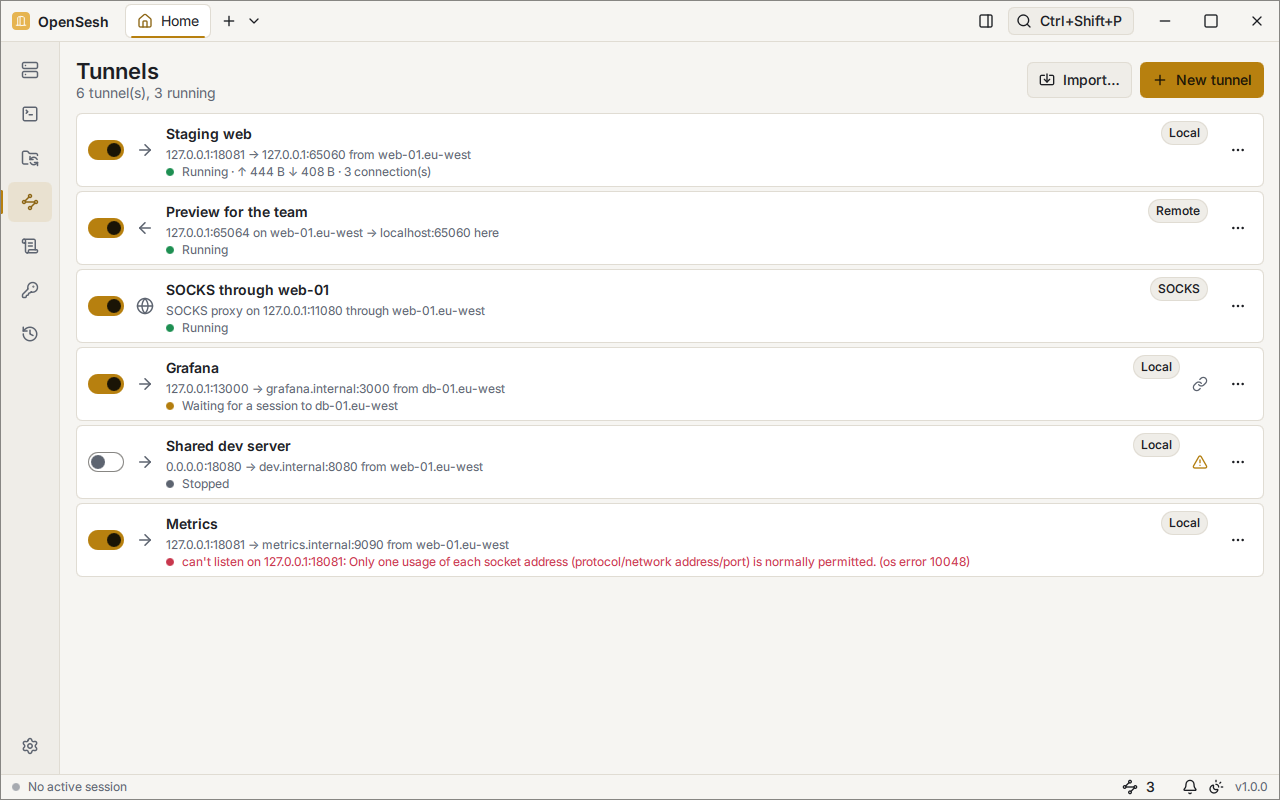This screenshot has height=800, width=1280.
Task: Toggle the Metrics tunnel switch
Action: point(106,540)
